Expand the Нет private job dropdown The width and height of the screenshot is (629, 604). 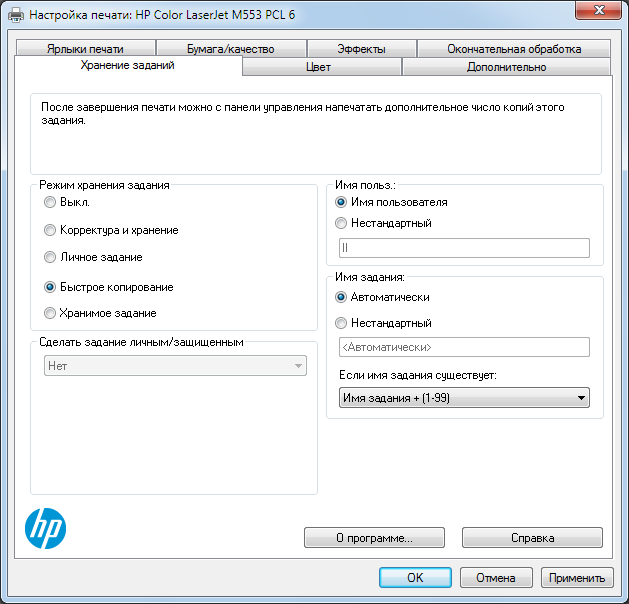tap(174, 367)
